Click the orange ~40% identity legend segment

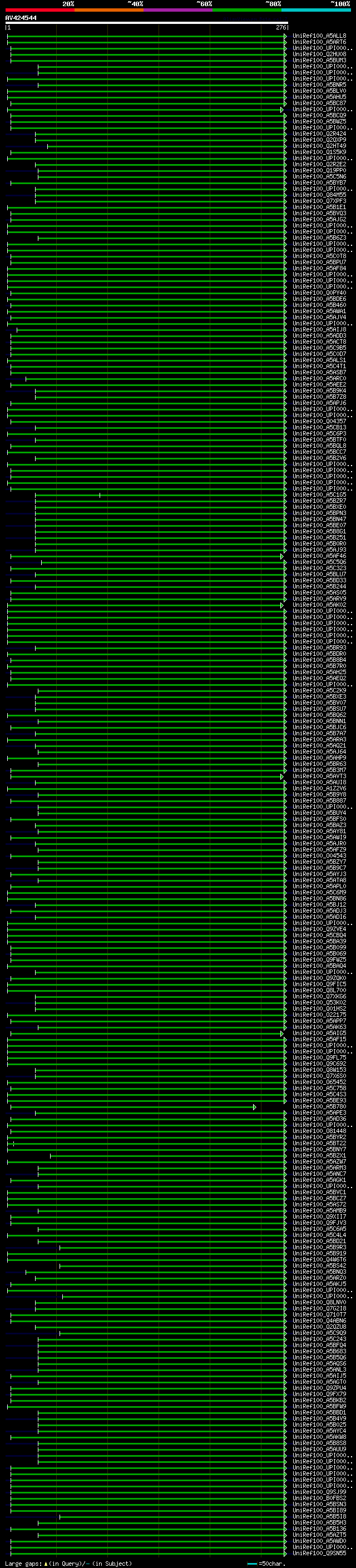coord(109,10)
